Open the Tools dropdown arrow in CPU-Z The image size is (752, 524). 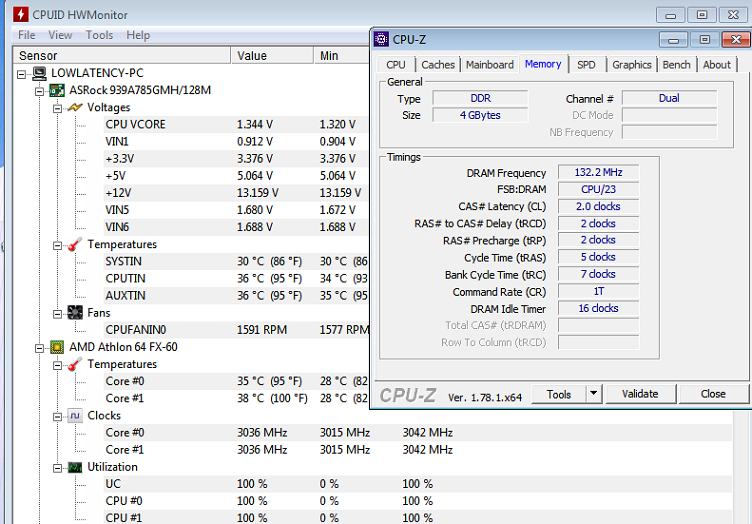click(x=594, y=394)
